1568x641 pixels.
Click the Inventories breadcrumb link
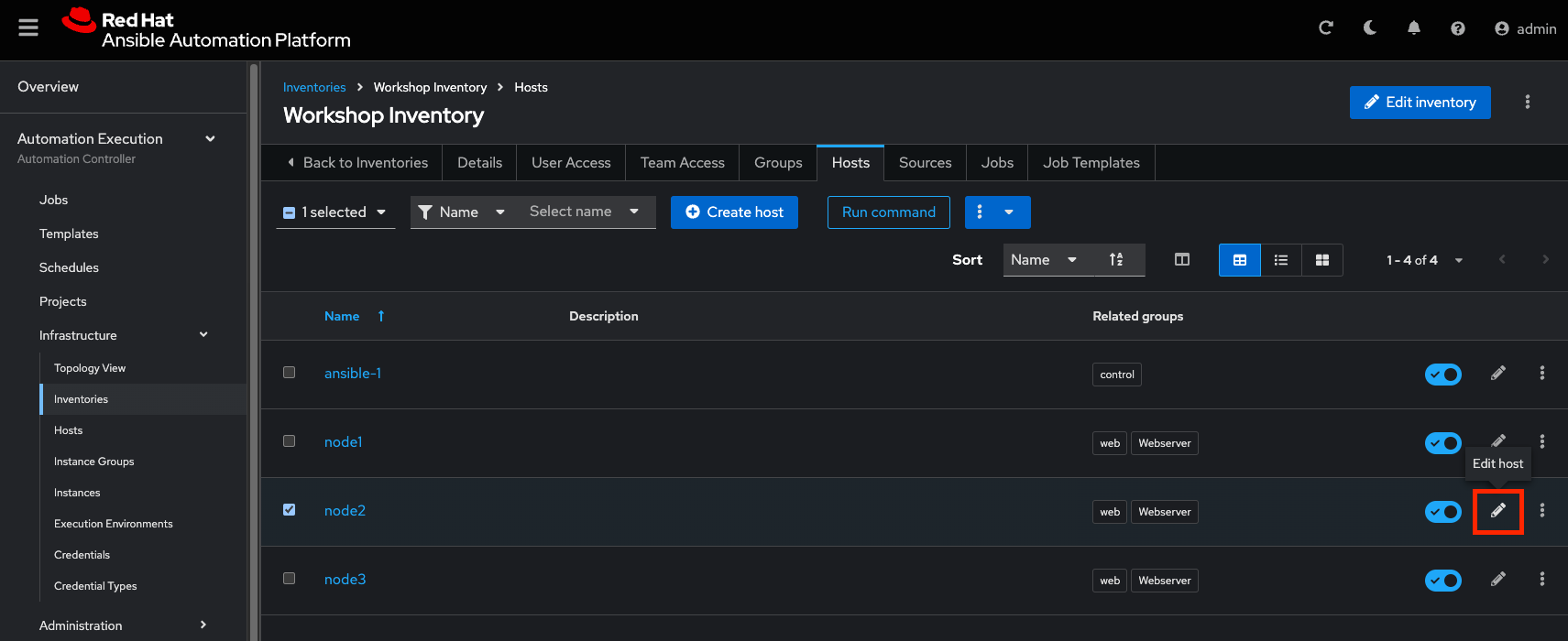click(x=314, y=88)
